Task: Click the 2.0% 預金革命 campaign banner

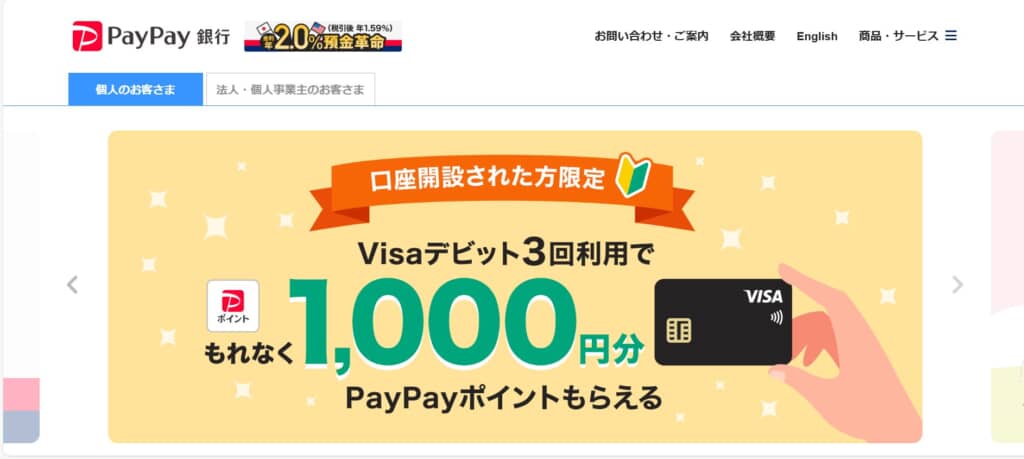Action: click(x=323, y=36)
